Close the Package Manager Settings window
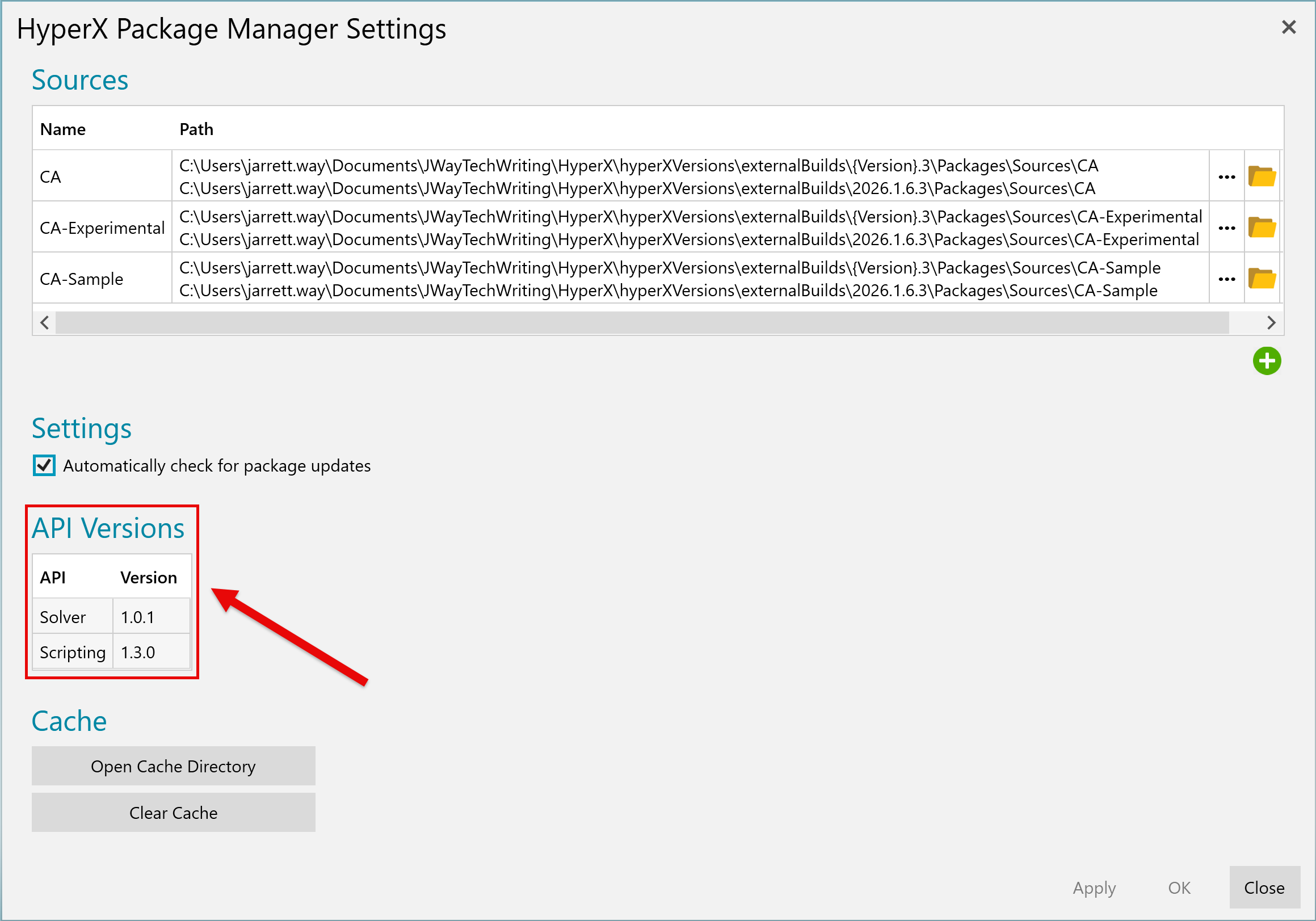 coord(1289,27)
